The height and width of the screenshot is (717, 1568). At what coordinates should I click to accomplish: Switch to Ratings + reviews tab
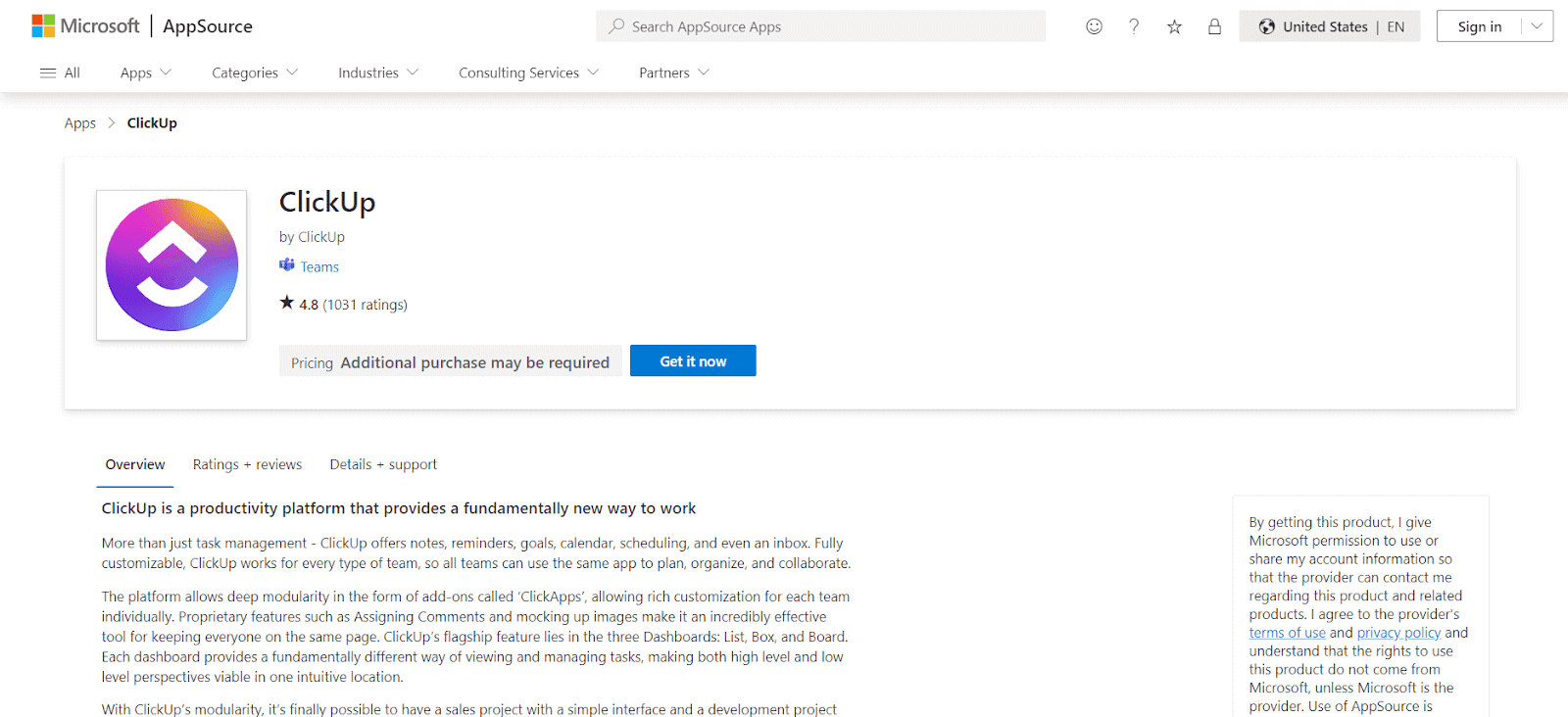tap(247, 464)
